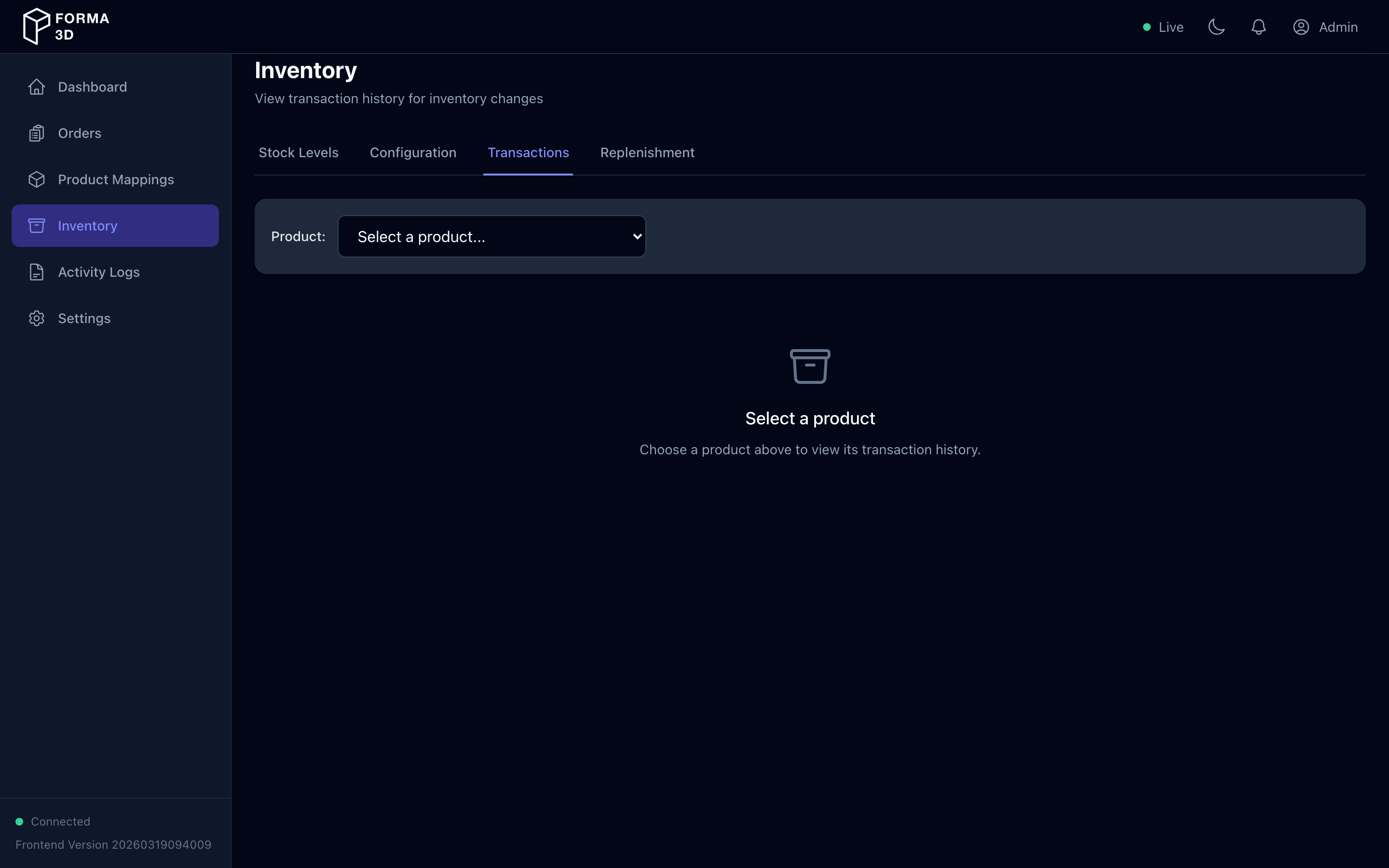Click the archive illustration above Select a product
The width and height of the screenshot is (1389, 868).
[809, 366]
